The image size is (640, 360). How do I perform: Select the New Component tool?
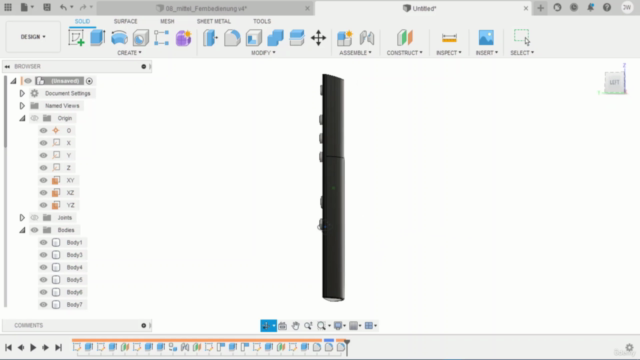click(345, 38)
